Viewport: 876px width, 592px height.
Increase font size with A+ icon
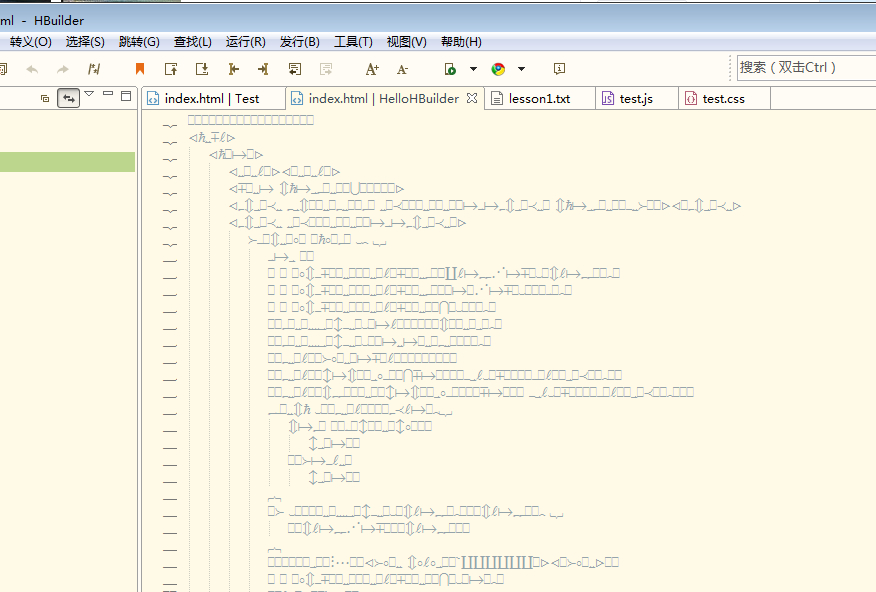pos(372,69)
